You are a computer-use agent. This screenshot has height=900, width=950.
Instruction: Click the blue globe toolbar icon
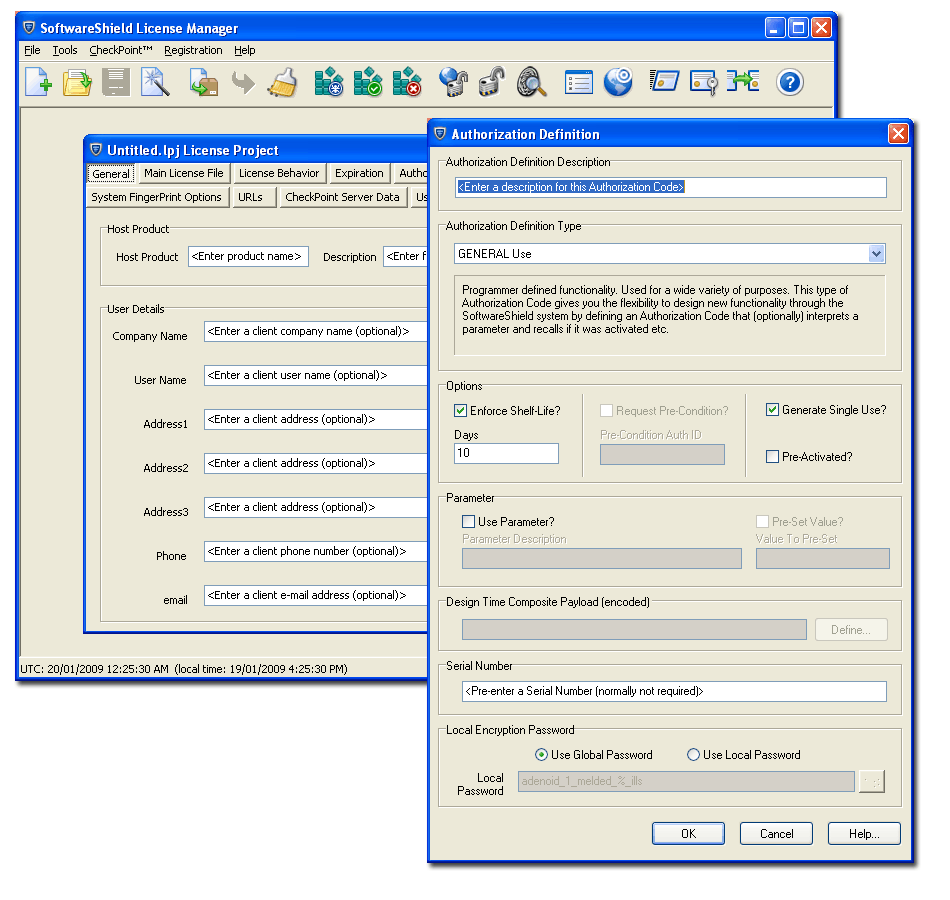[x=618, y=82]
